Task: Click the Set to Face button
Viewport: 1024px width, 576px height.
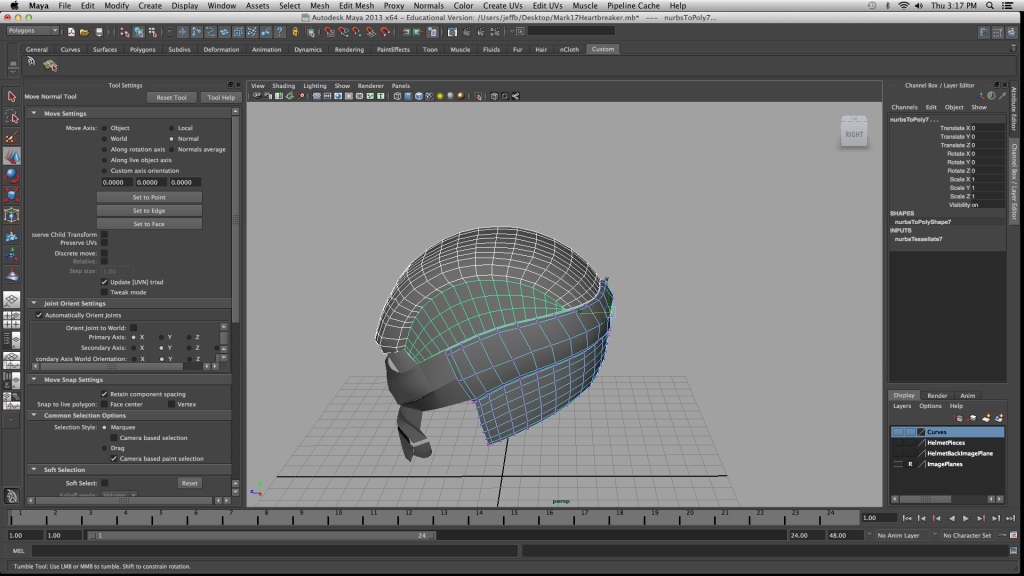Action: (x=149, y=224)
